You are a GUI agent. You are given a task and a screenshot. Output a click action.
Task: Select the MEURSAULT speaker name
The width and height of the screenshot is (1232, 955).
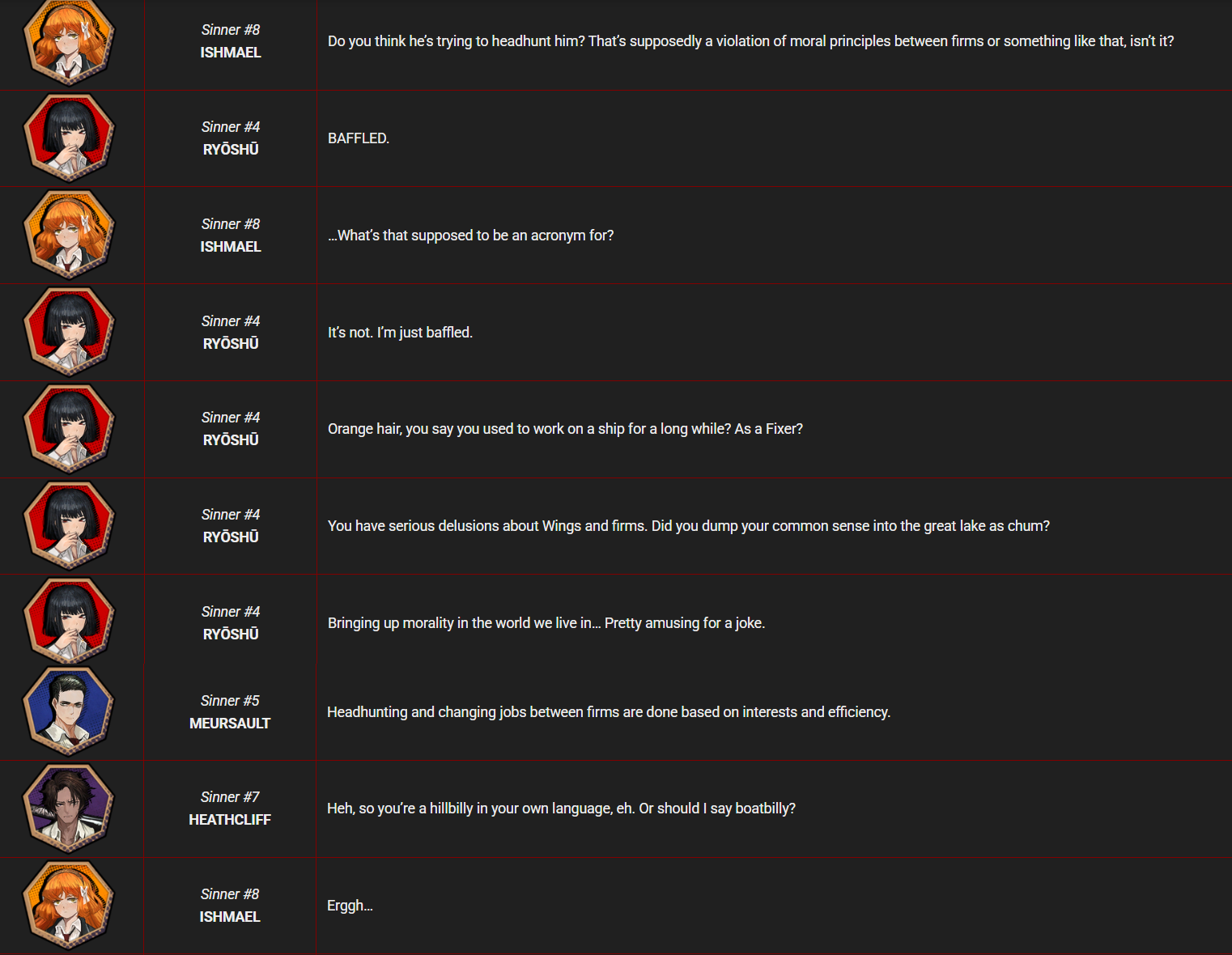click(x=230, y=724)
